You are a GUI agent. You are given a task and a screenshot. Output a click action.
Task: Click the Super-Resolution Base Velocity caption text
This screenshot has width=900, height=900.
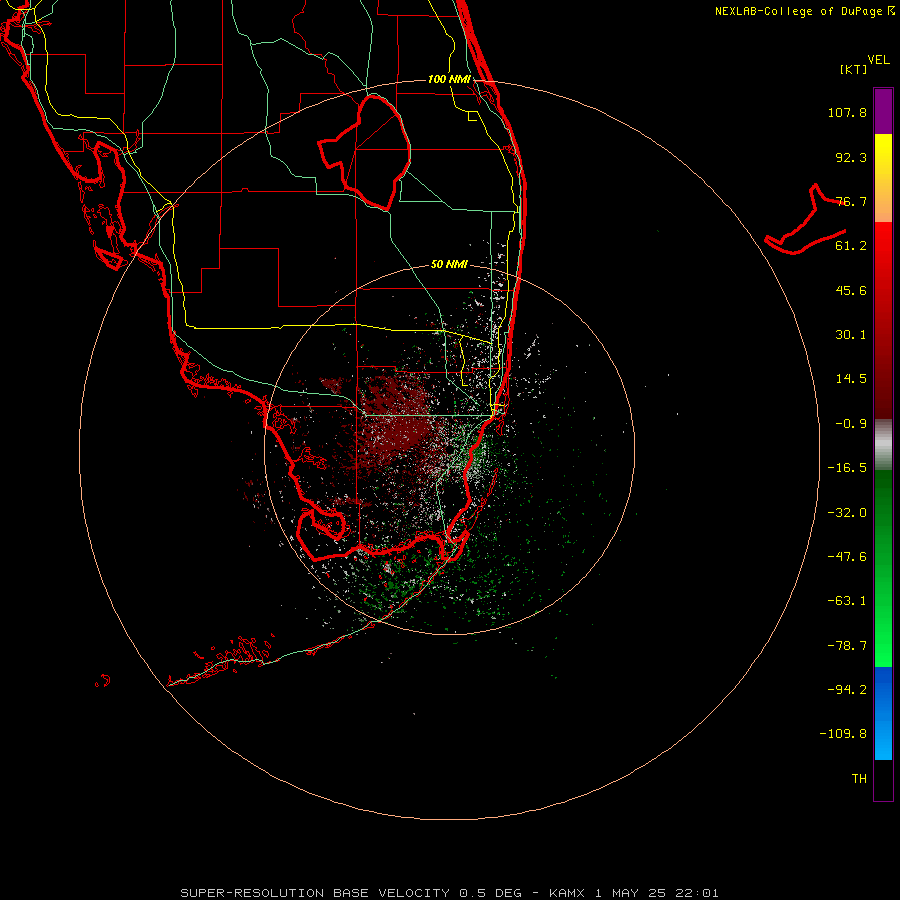[x=449, y=893]
